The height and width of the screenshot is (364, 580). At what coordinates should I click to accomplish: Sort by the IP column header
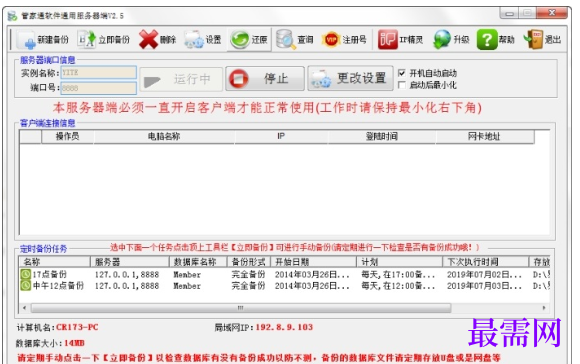tap(281, 136)
